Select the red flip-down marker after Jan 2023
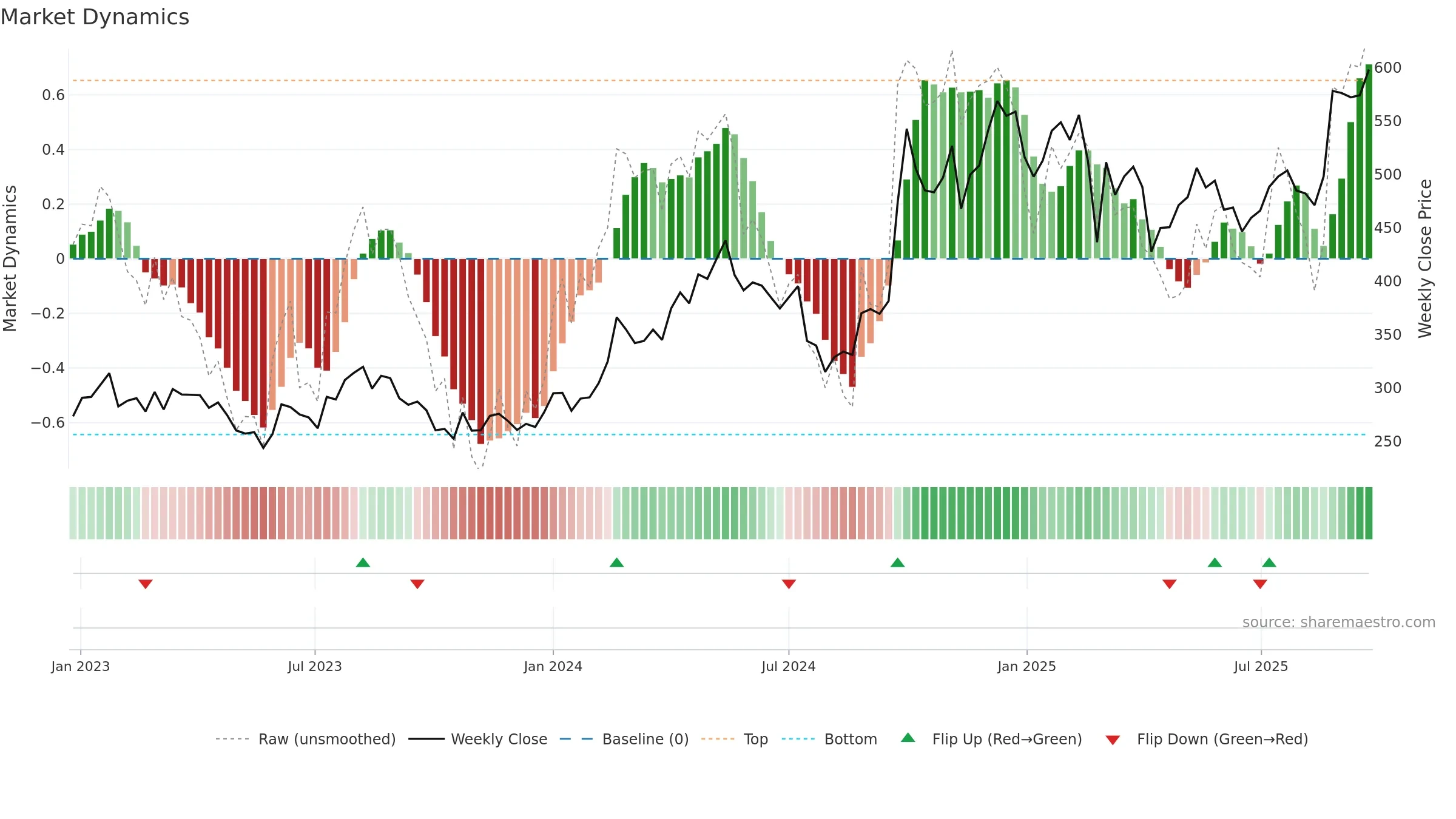Image resolution: width=1456 pixels, height=819 pixels. pos(145,584)
